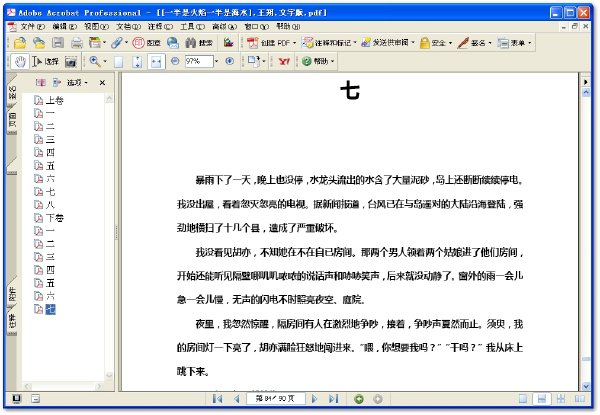Click the page number field in status bar
Image resolution: width=600 pixels, height=415 pixels.
(276, 399)
